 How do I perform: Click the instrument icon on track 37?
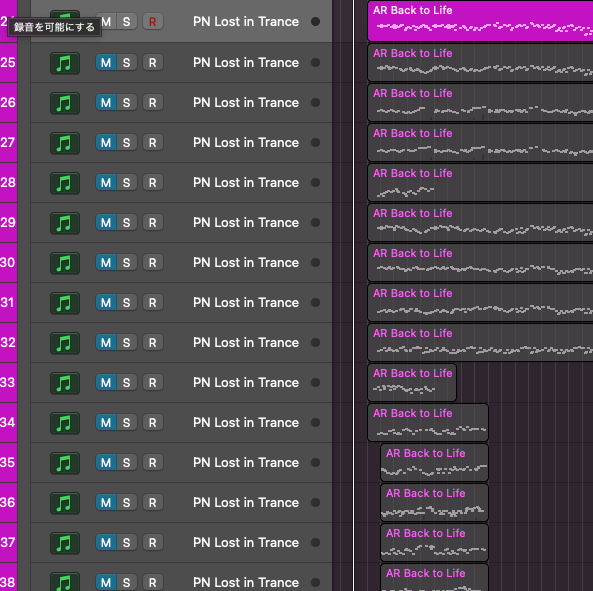65,543
